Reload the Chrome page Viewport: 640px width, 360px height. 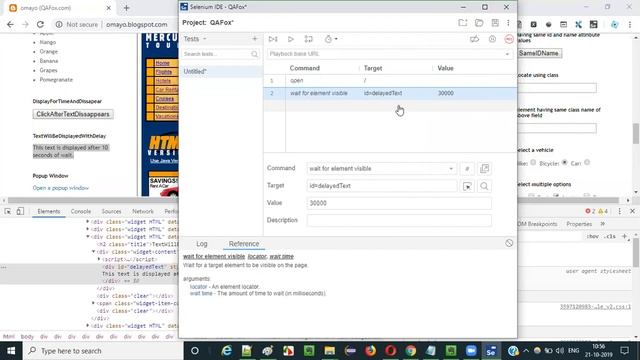point(40,24)
